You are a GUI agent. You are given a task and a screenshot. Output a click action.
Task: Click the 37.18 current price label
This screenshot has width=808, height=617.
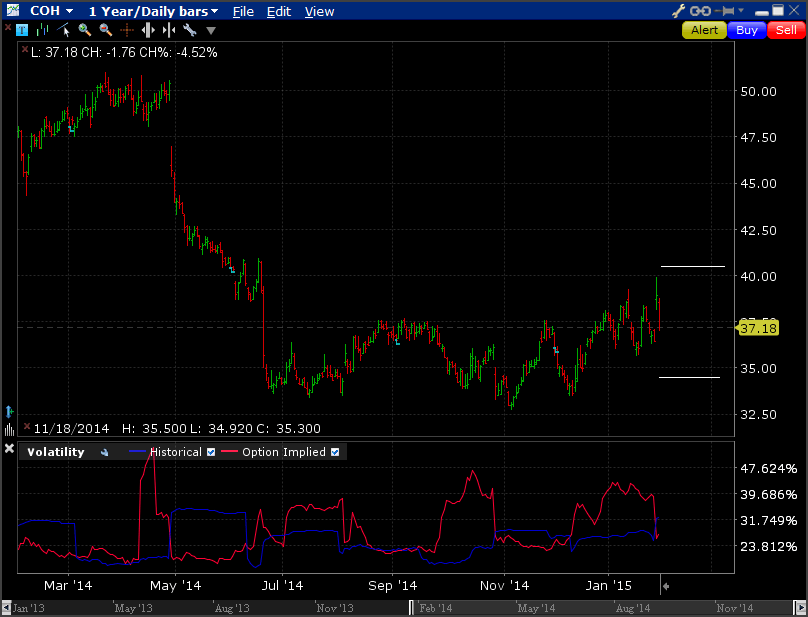[x=758, y=328]
